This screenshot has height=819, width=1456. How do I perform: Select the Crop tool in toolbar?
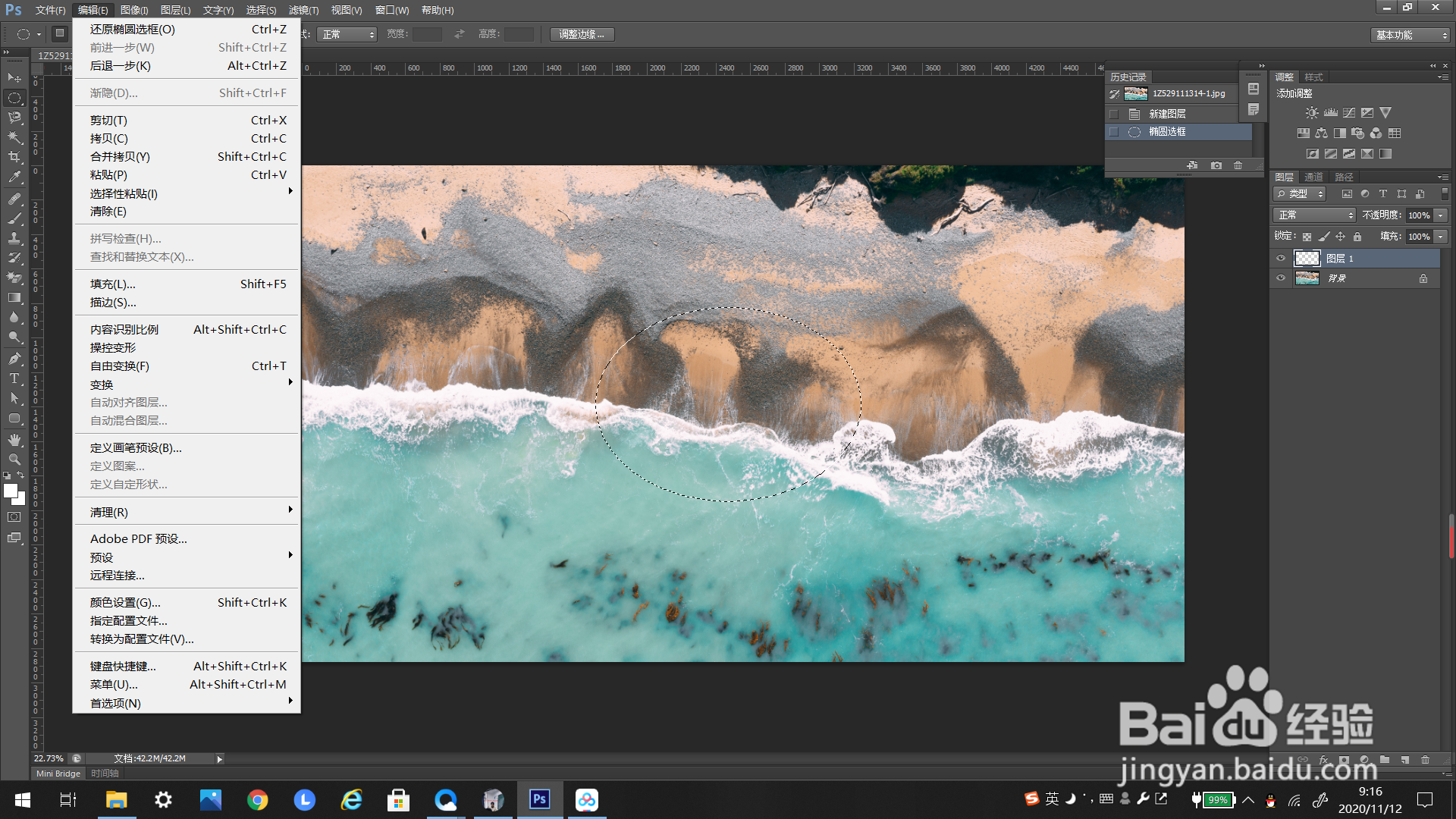pyautogui.click(x=14, y=157)
